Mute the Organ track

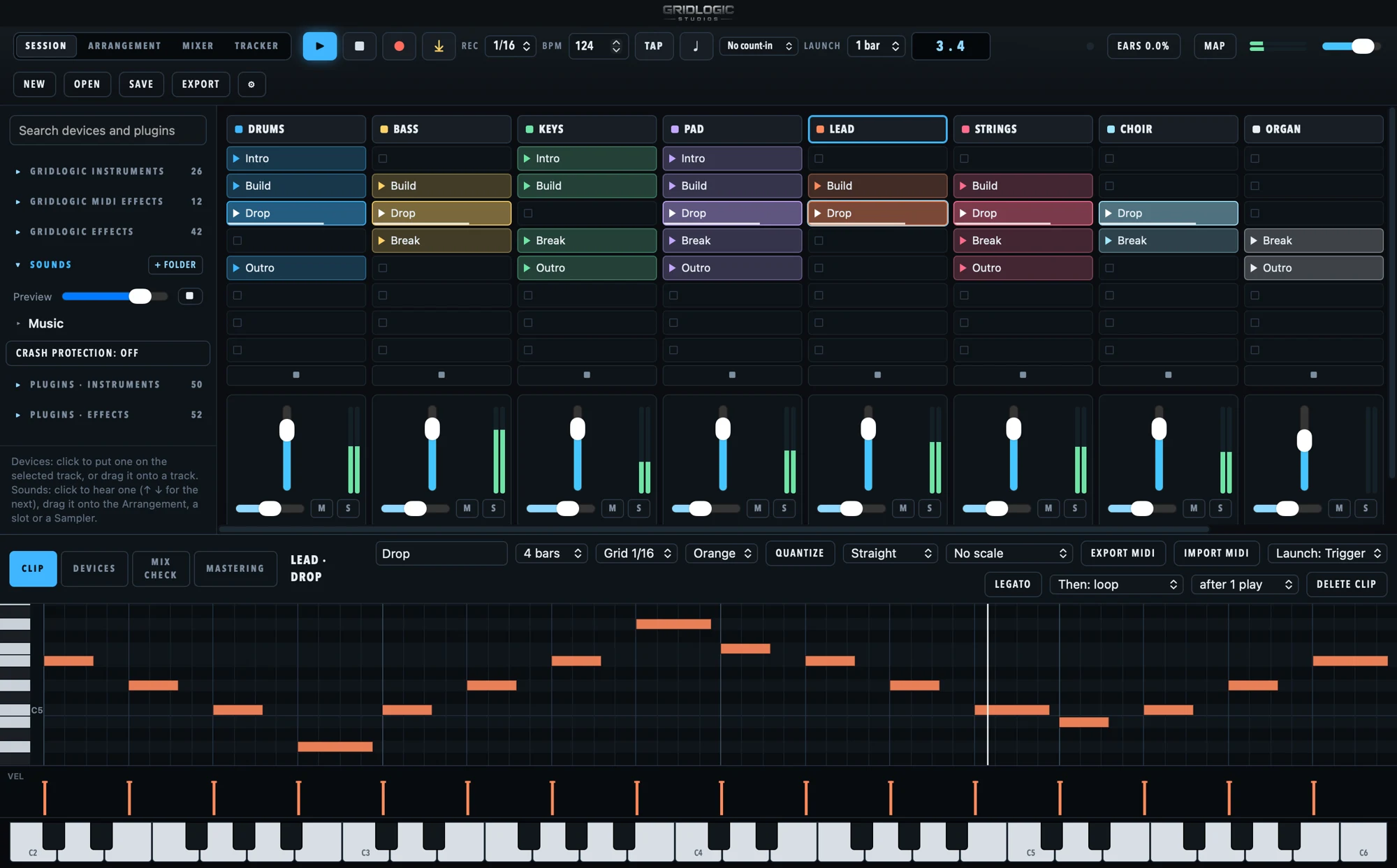(x=1338, y=508)
